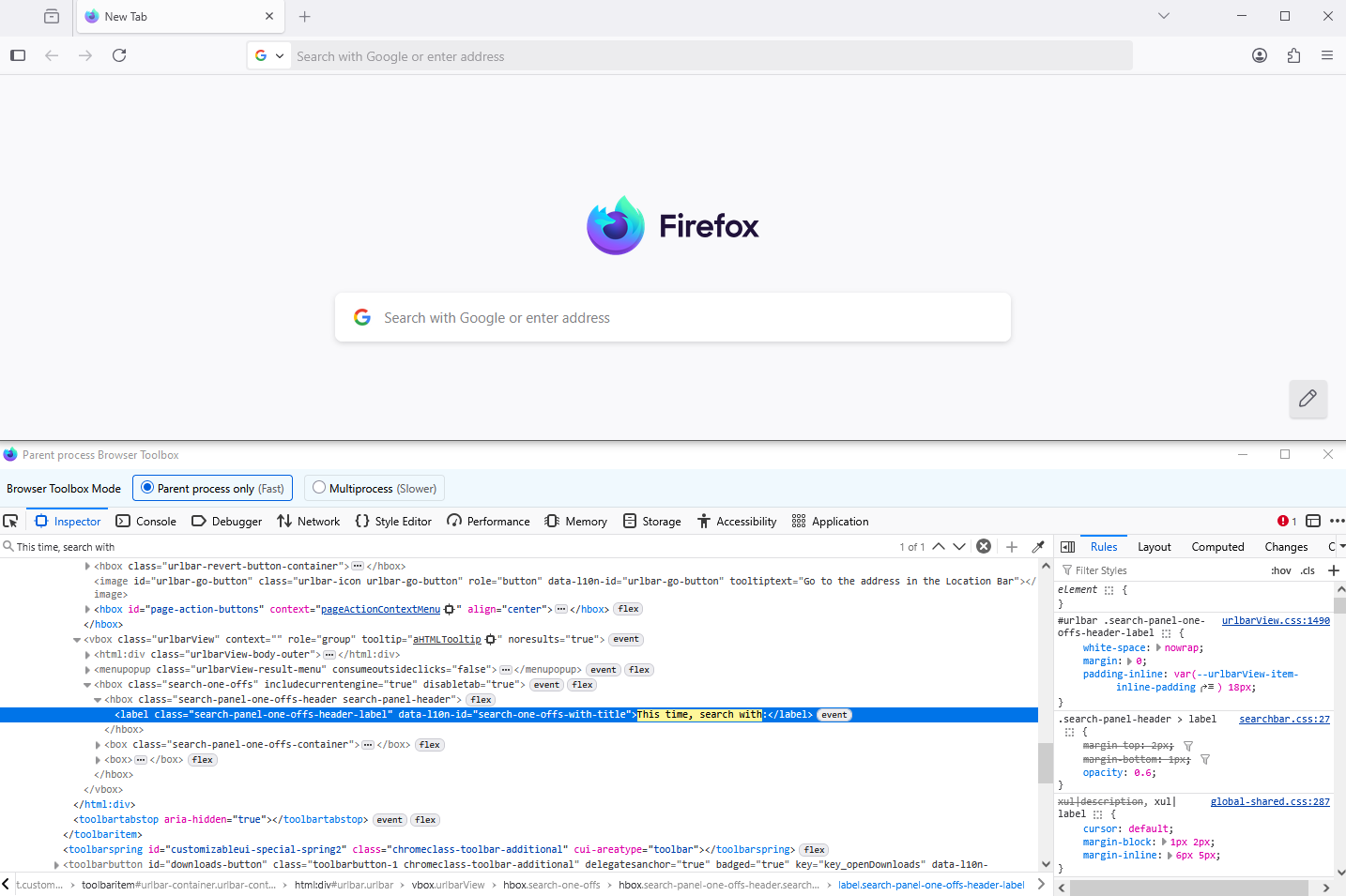Viewport: 1346px width, 896px height.
Task: Open the Network panel tab
Action: (x=309, y=521)
